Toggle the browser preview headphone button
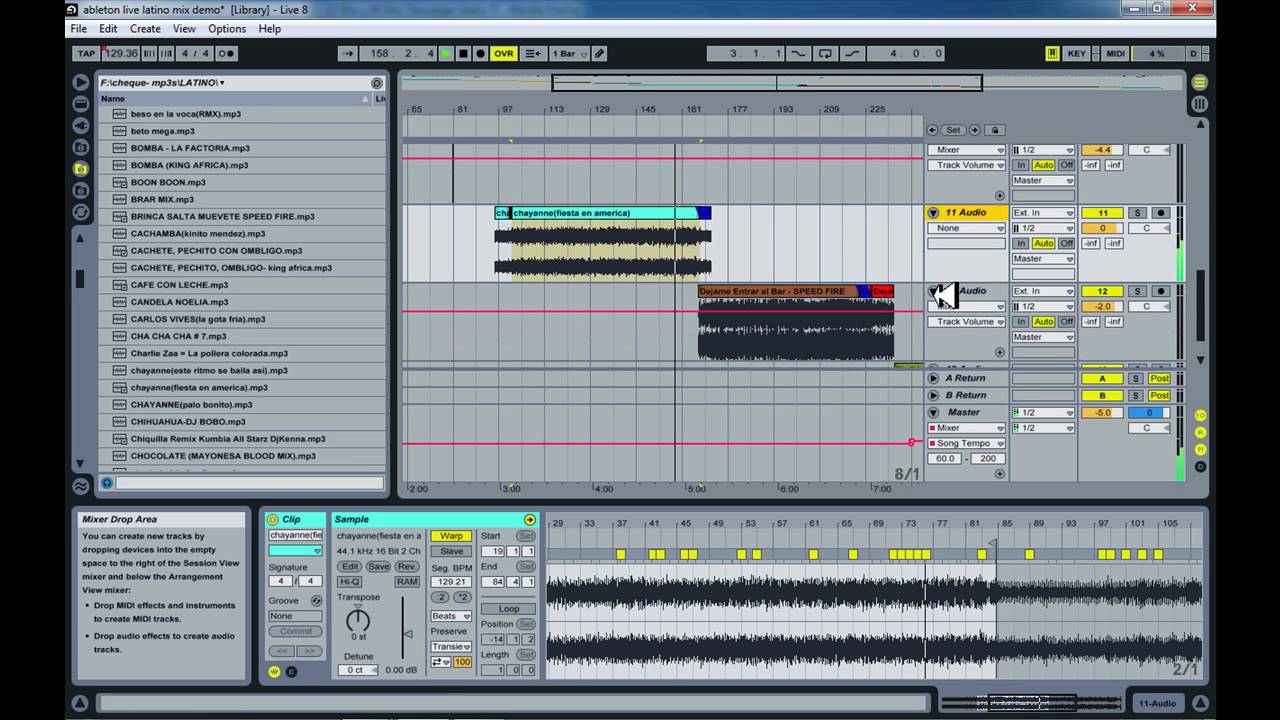Image resolution: width=1280 pixels, height=720 pixels. tap(107, 483)
